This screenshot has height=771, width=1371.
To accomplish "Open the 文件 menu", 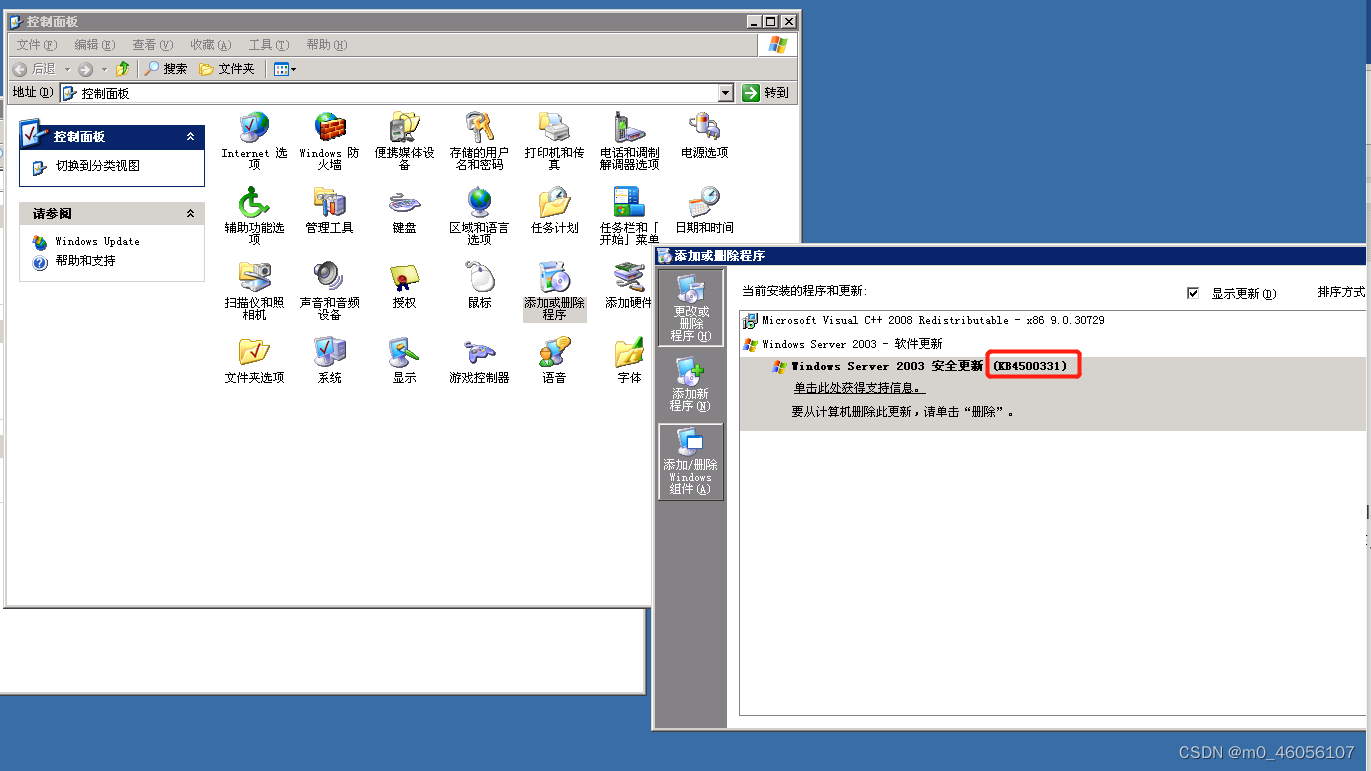I will tap(37, 45).
